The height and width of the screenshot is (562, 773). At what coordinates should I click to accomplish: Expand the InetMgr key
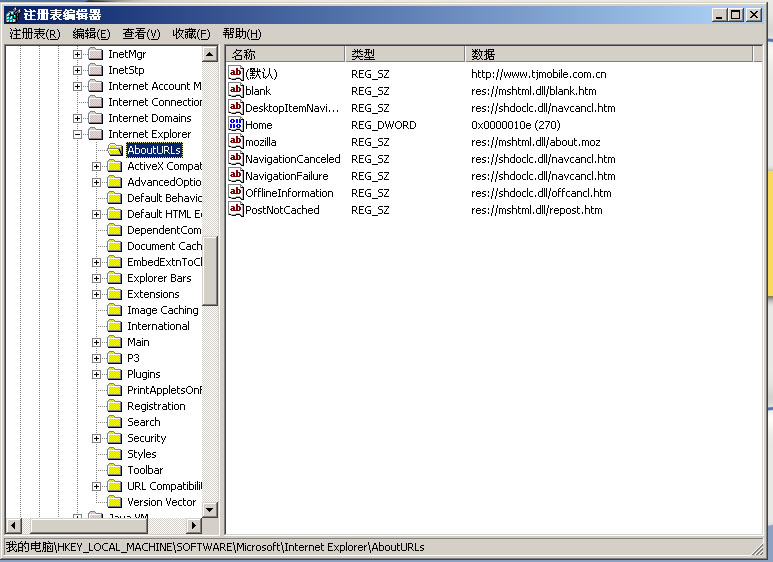coord(77,54)
